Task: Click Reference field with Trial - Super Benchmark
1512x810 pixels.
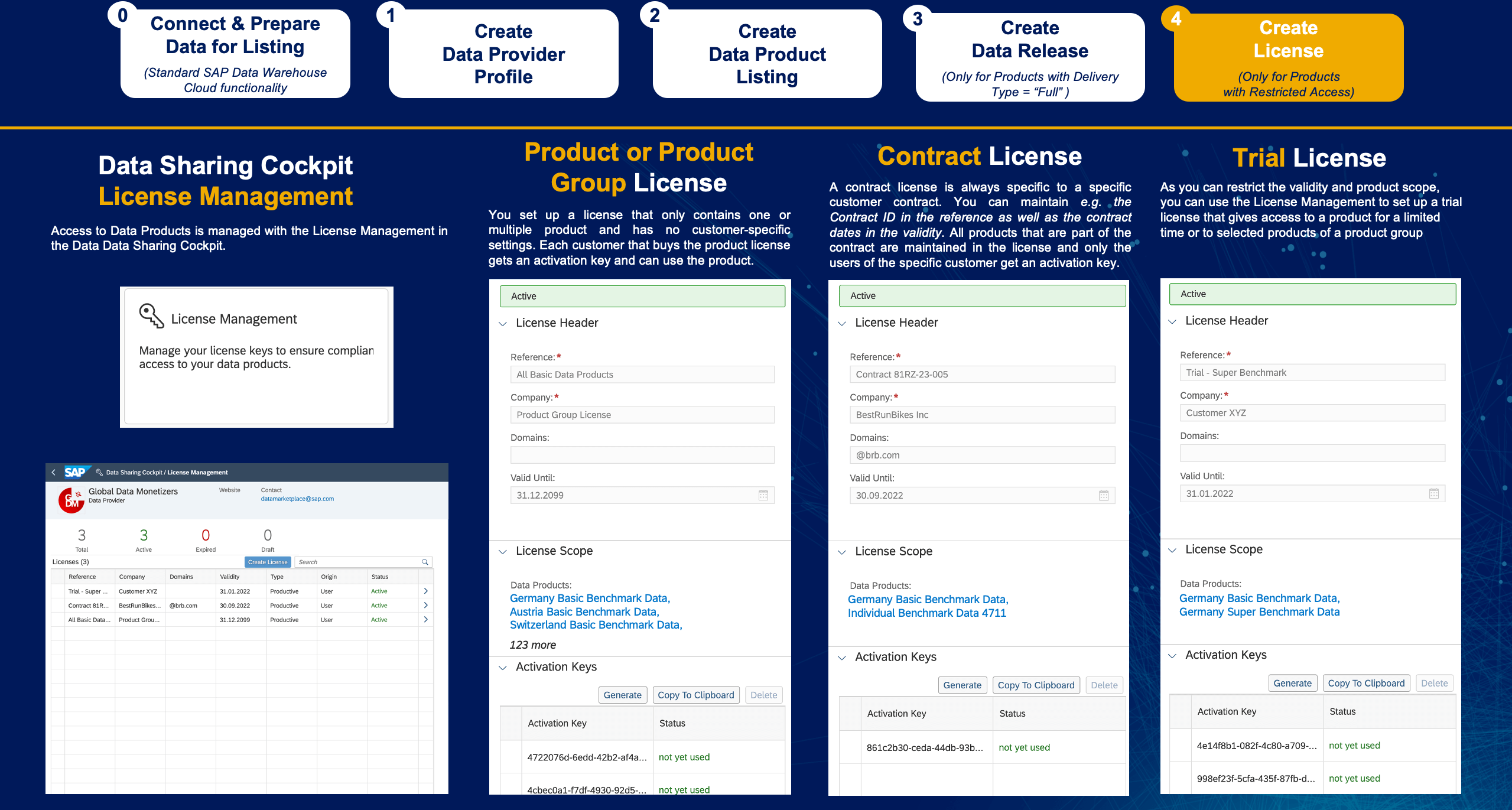Action: (x=1312, y=372)
